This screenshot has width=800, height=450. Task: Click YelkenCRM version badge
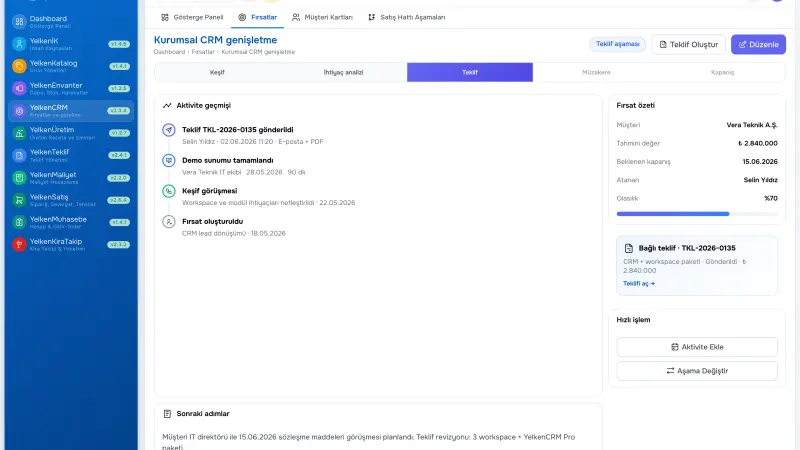(119, 111)
